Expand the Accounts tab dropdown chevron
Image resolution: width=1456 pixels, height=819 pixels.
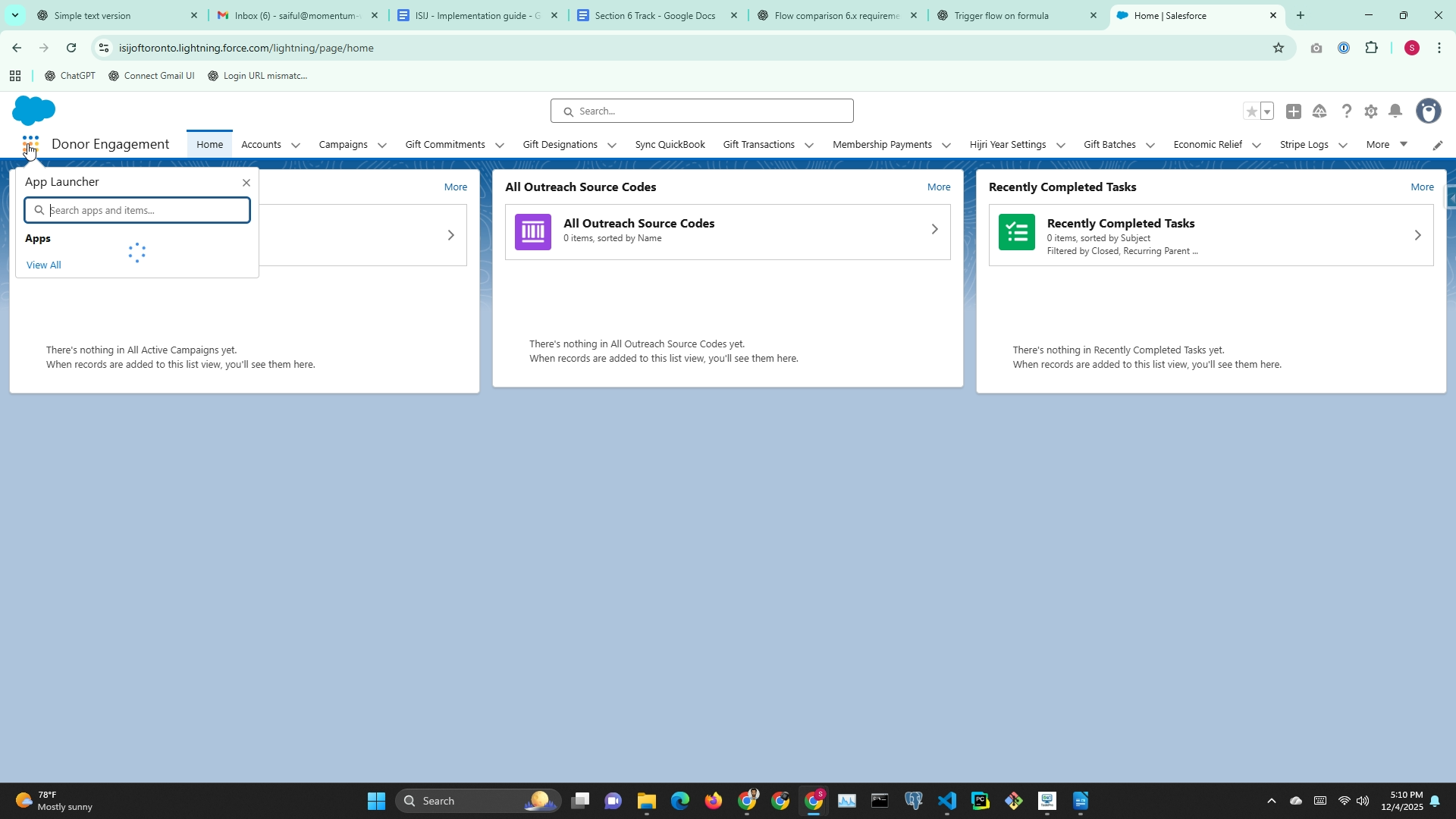coord(296,145)
